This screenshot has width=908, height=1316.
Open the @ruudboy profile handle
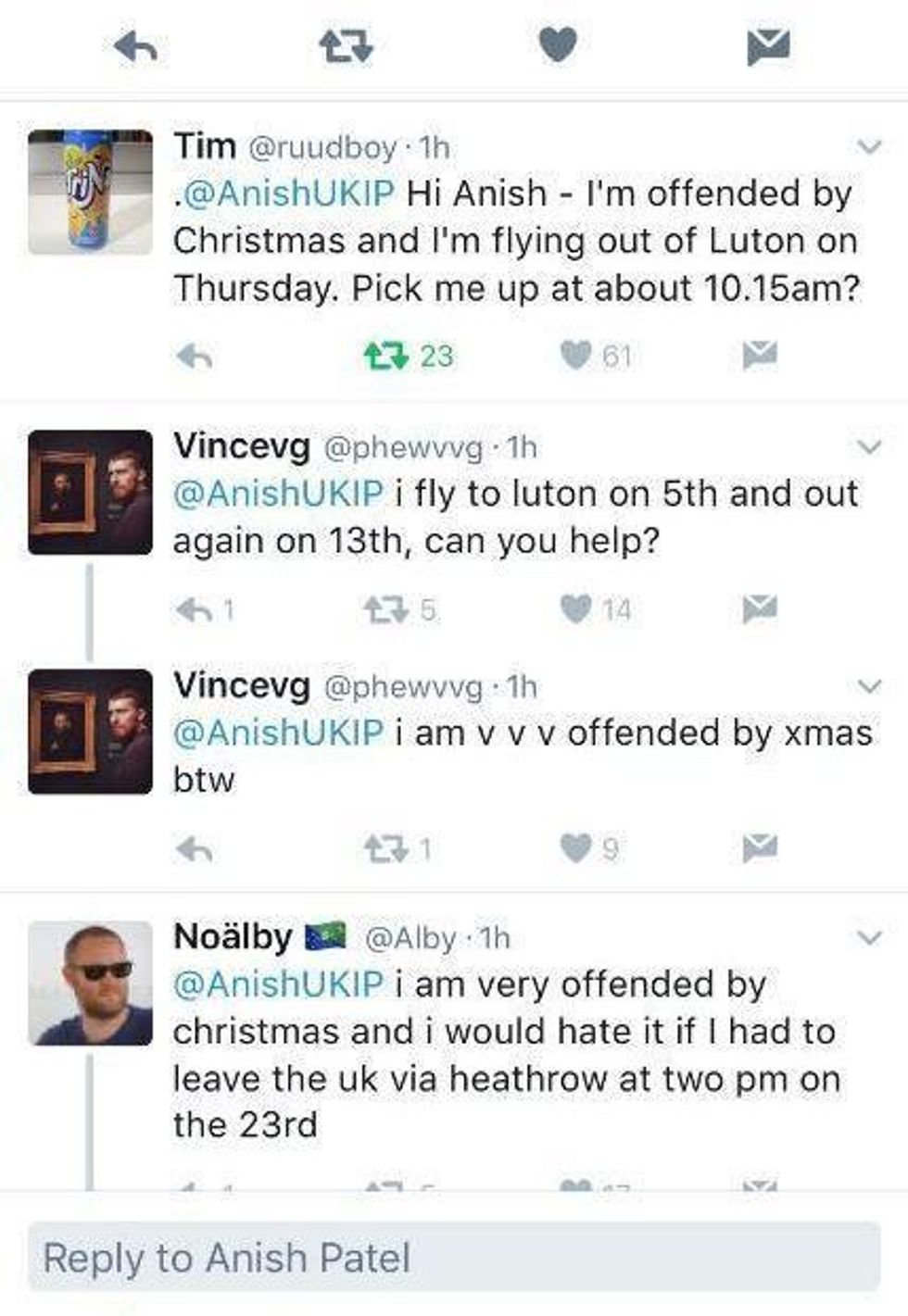(322, 147)
